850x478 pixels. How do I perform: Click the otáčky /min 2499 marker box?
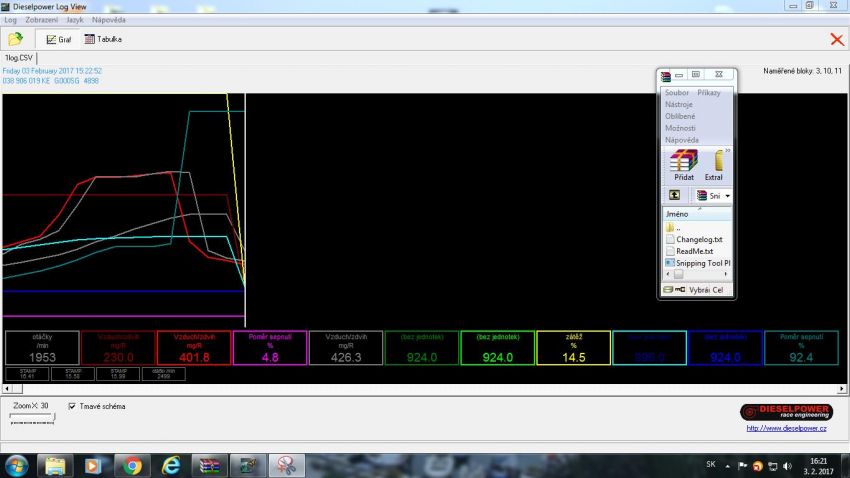pos(164,374)
